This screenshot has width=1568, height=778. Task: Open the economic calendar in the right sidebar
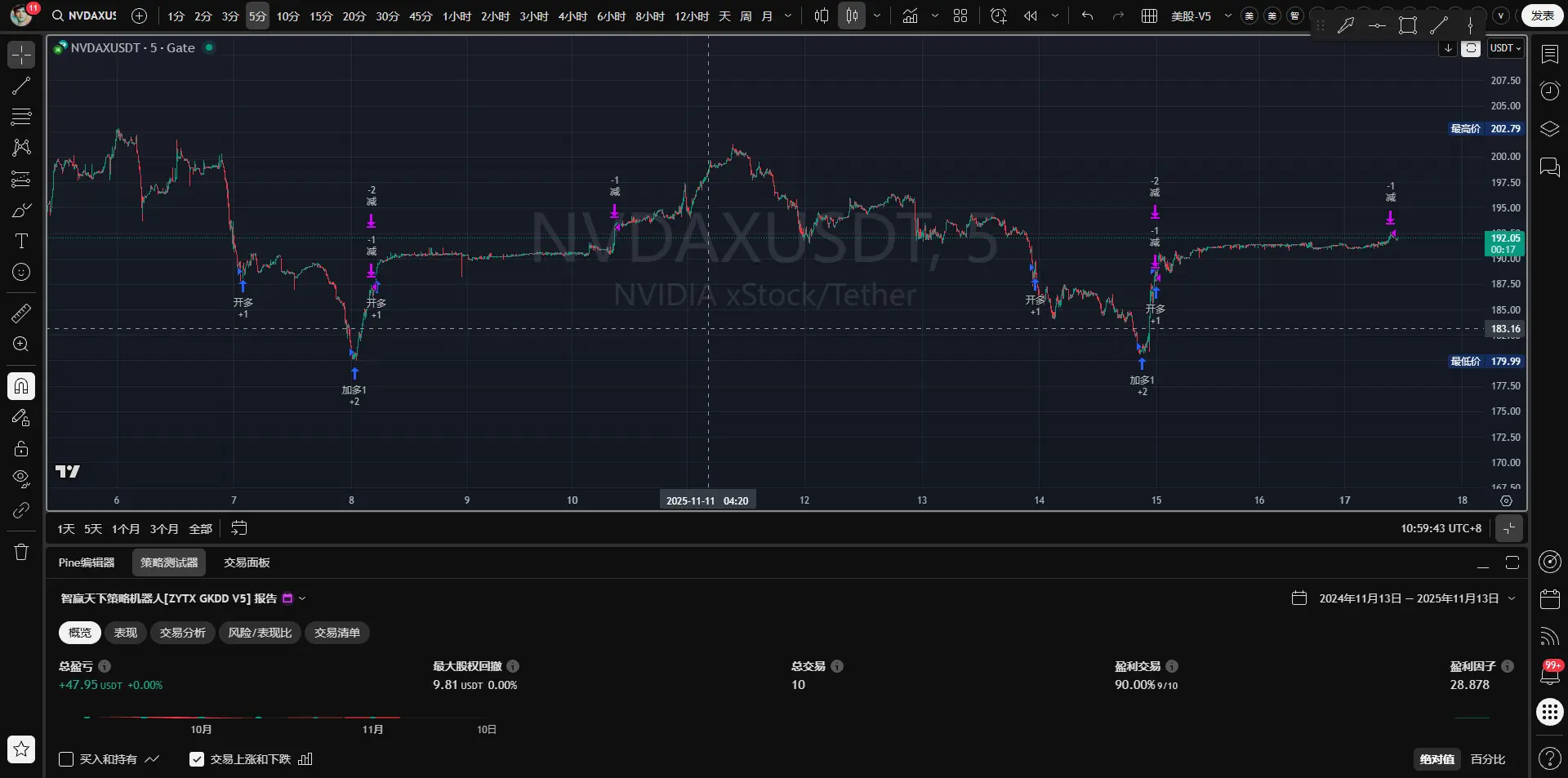coord(1549,598)
